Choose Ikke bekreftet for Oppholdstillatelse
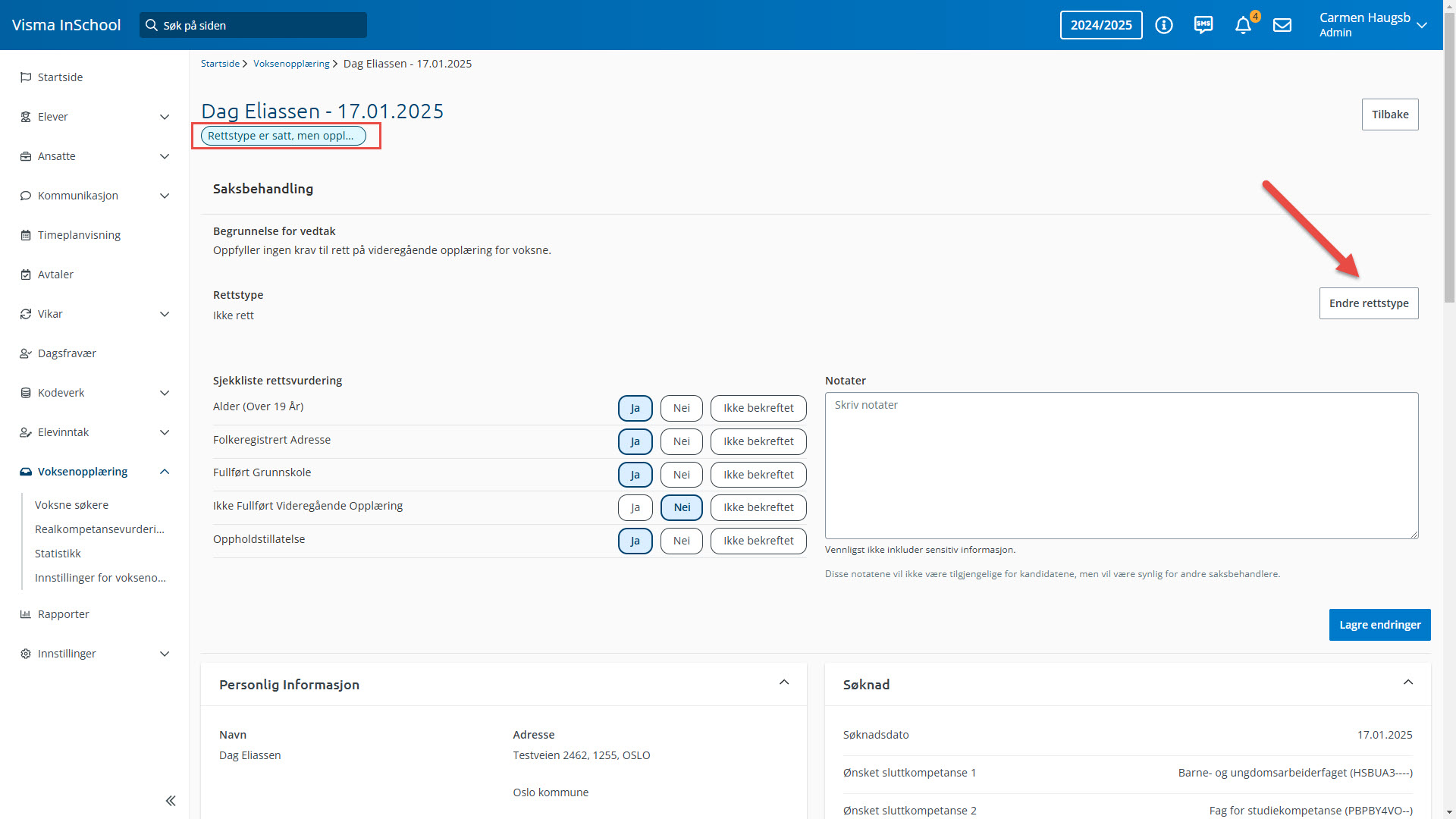The image size is (1456, 819). [758, 541]
